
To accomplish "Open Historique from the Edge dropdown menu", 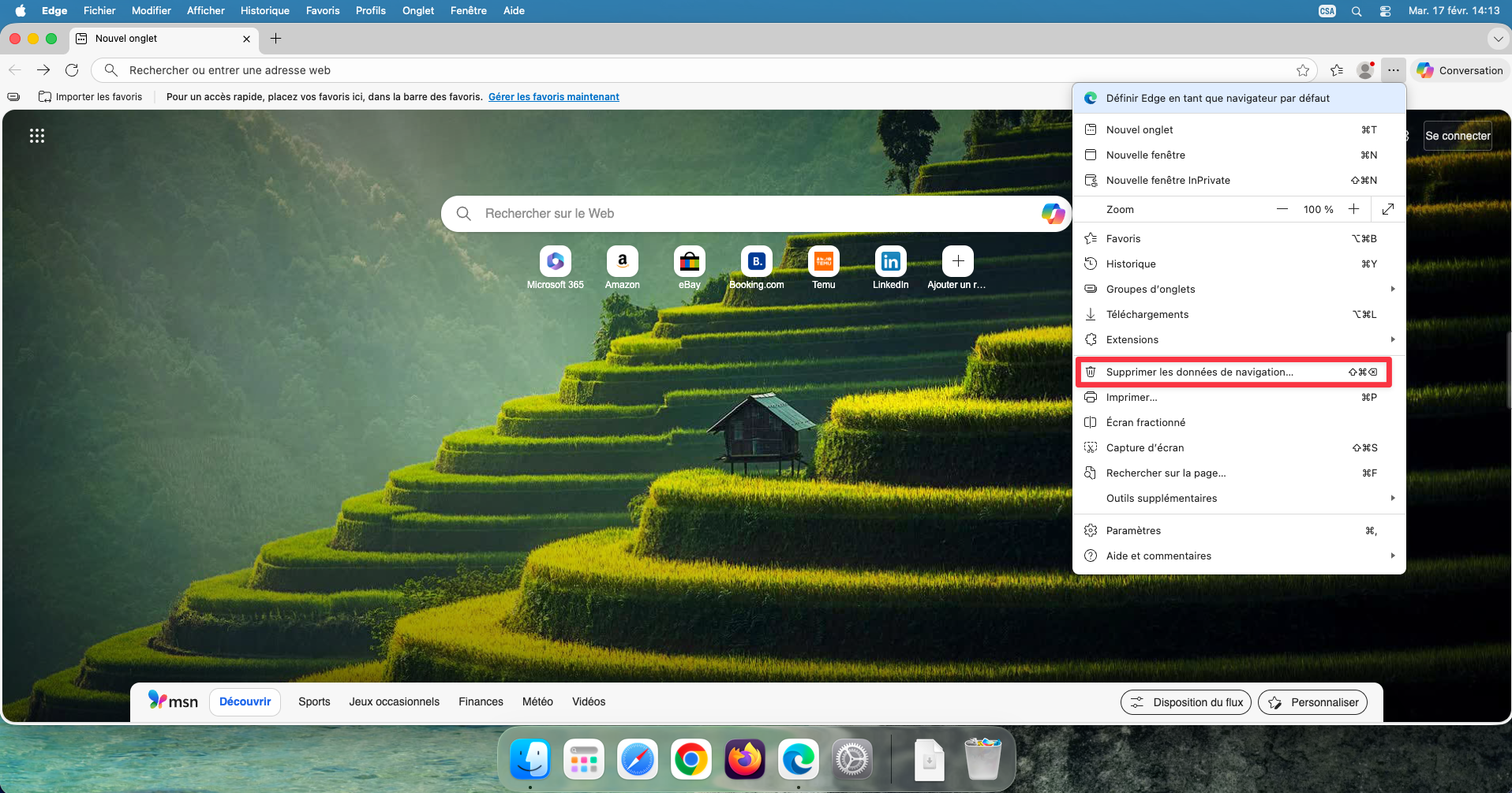I will pyautogui.click(x=1240, y=264).
